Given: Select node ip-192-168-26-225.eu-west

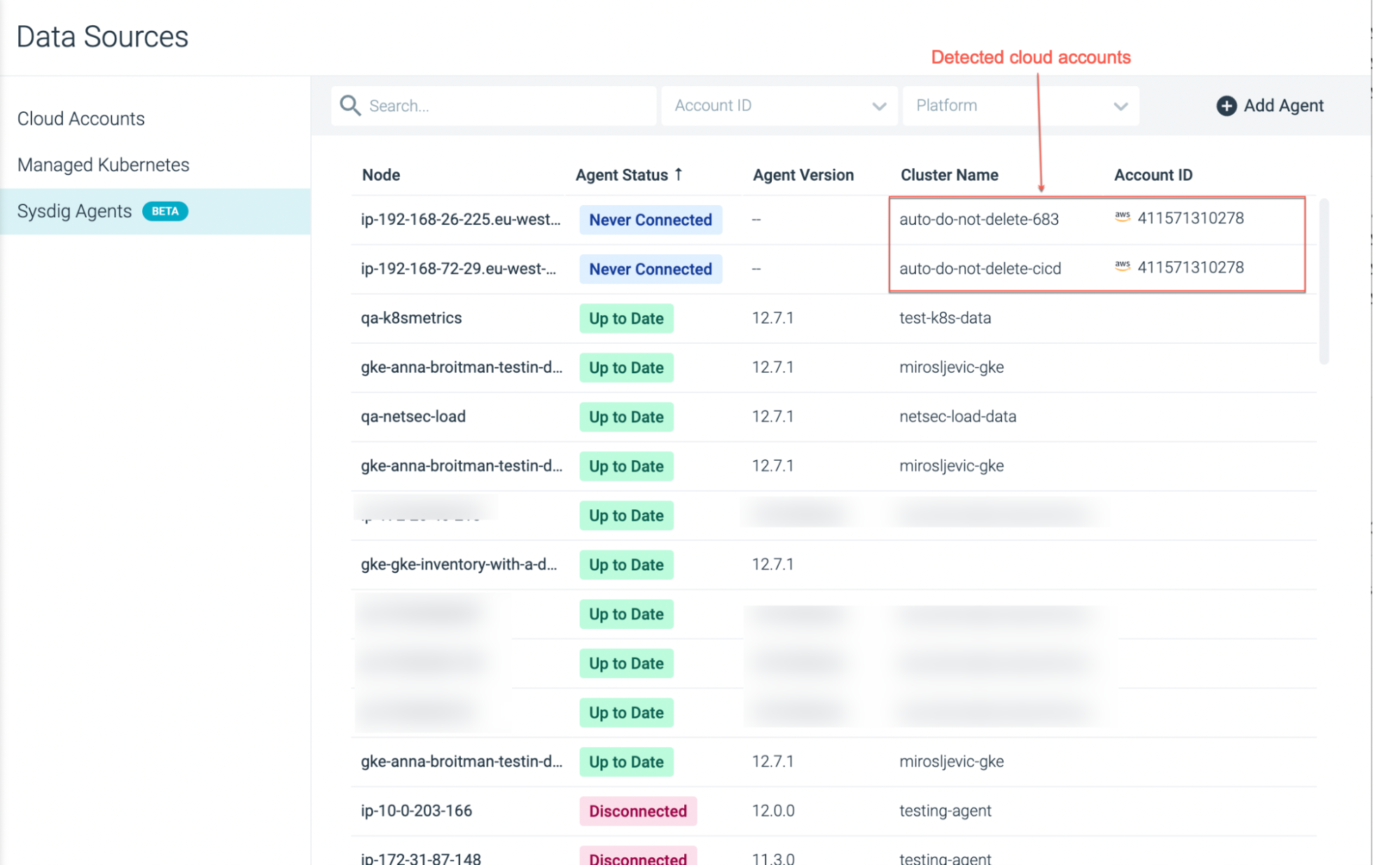Looking at the screenshot, I should point(460,219).
